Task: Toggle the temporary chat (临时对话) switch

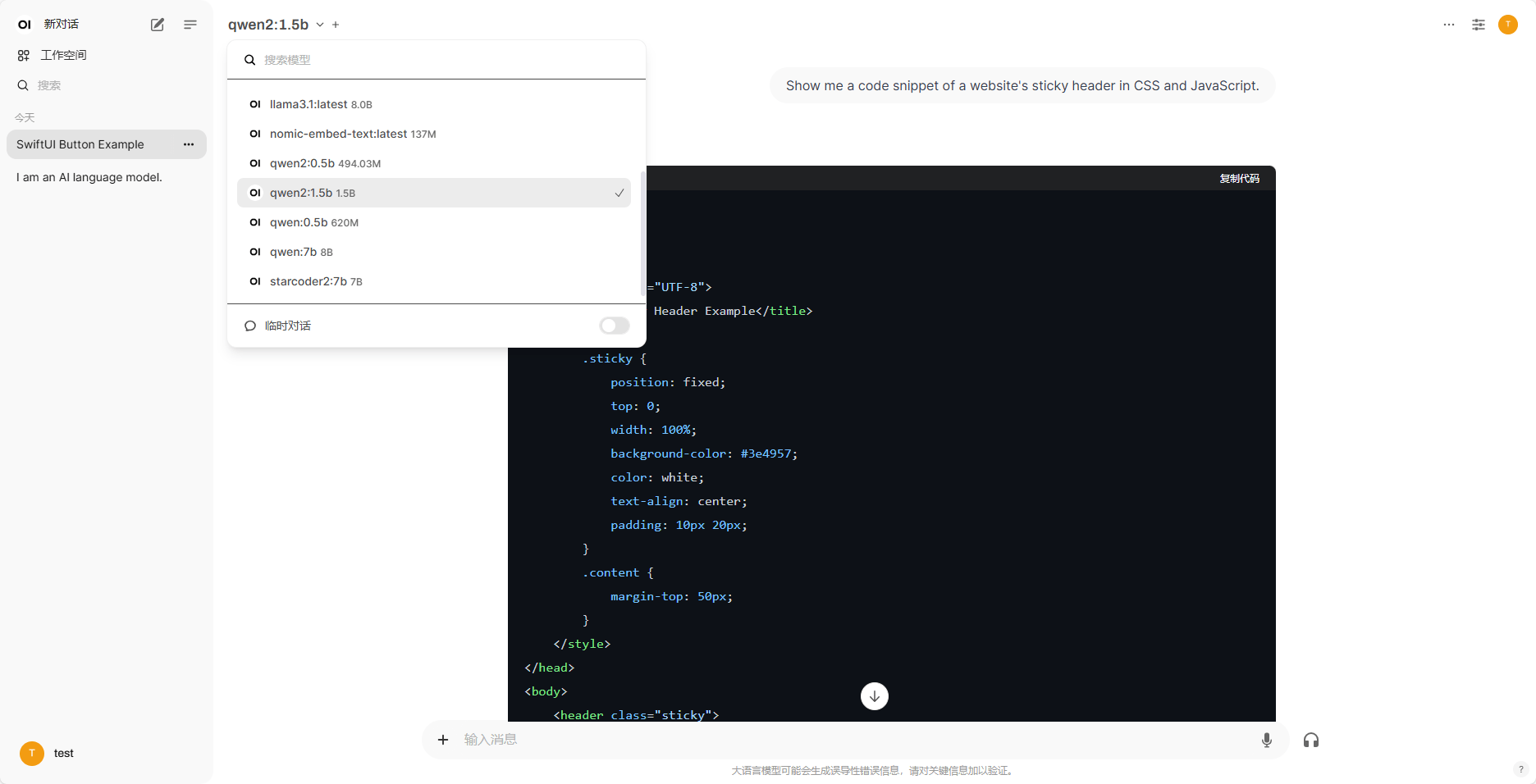Action: [x=614, y=326]
